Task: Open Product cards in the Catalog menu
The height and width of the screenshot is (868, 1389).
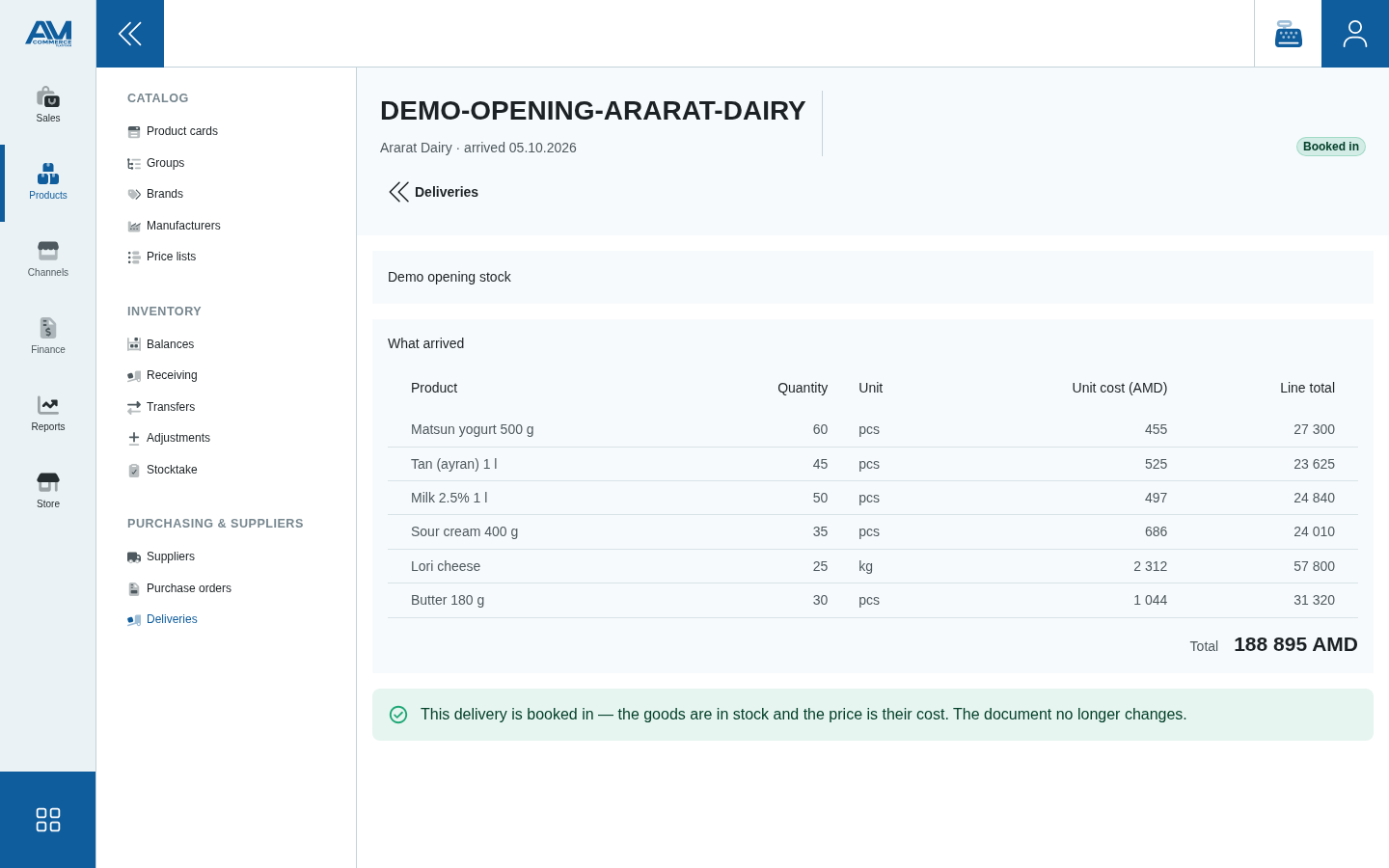Action: point(182,131)
